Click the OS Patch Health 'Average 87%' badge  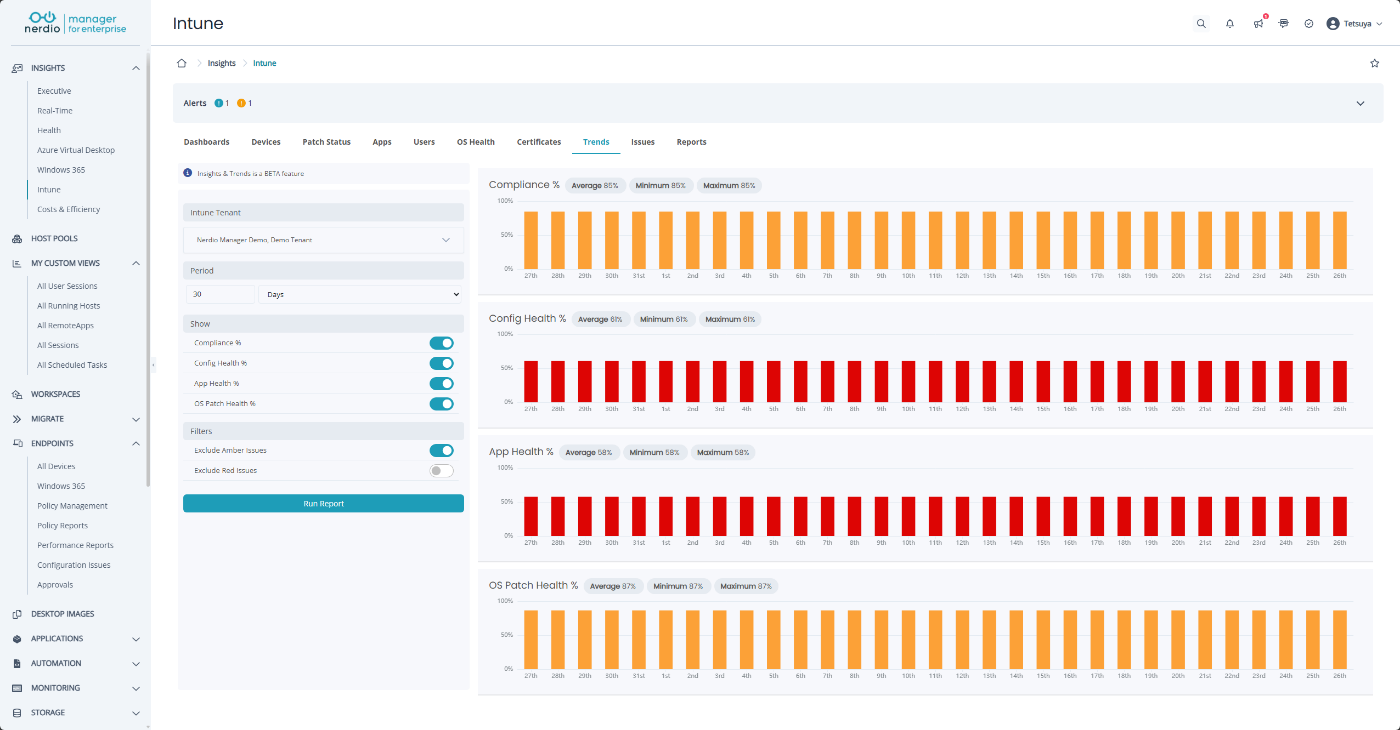[x=613, y=586]
